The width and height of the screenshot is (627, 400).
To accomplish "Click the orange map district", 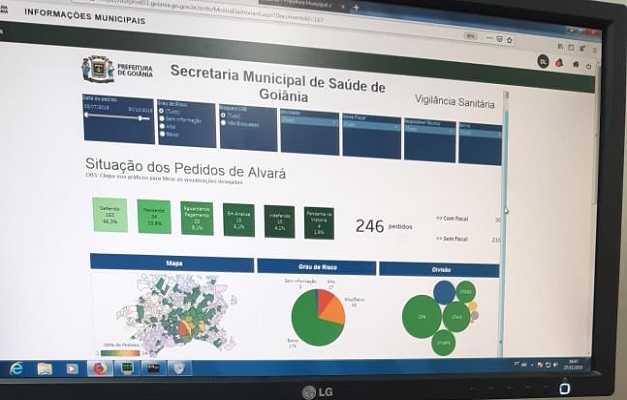I will coord(182,329).
